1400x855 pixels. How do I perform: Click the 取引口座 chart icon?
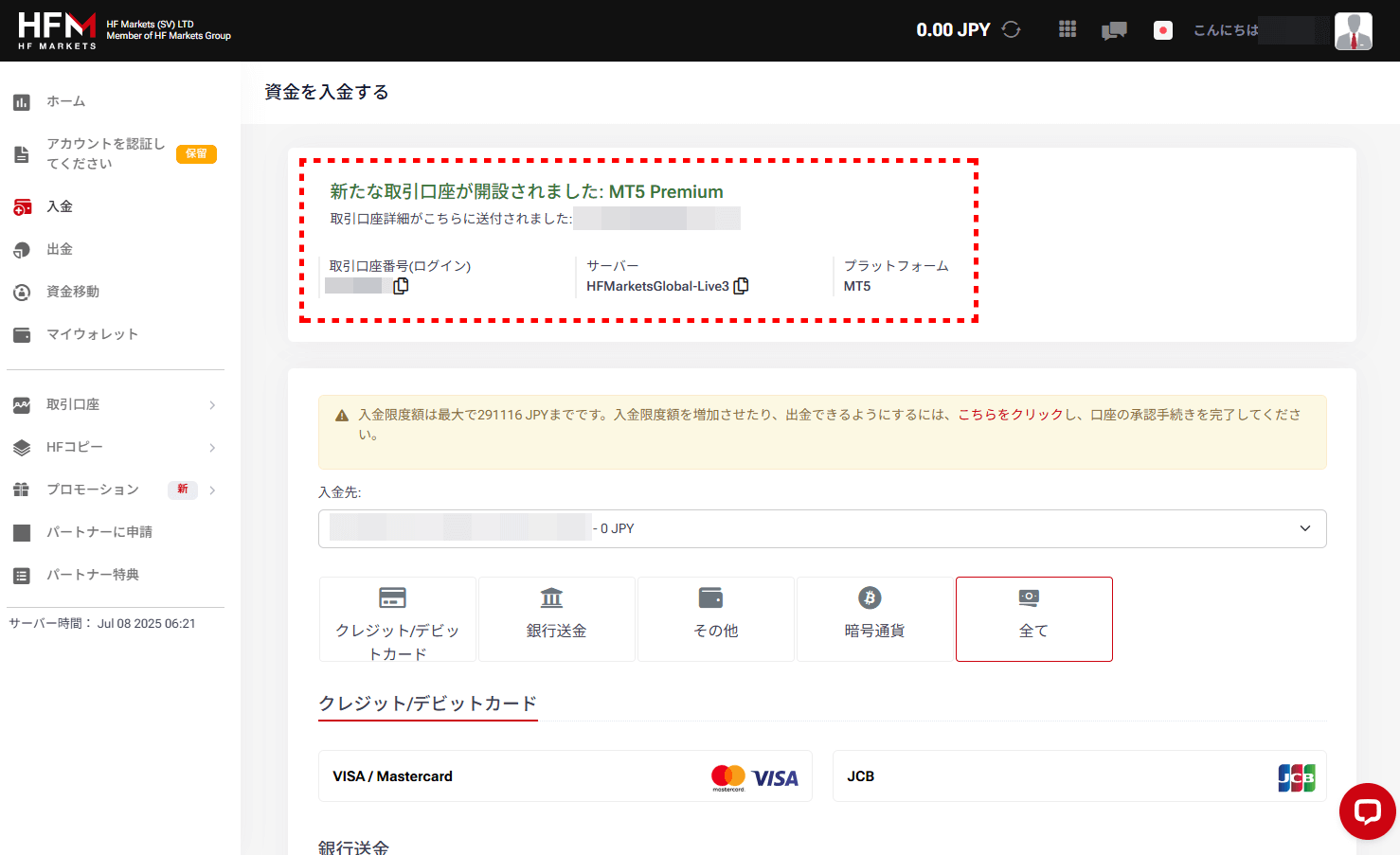[22, 405]
